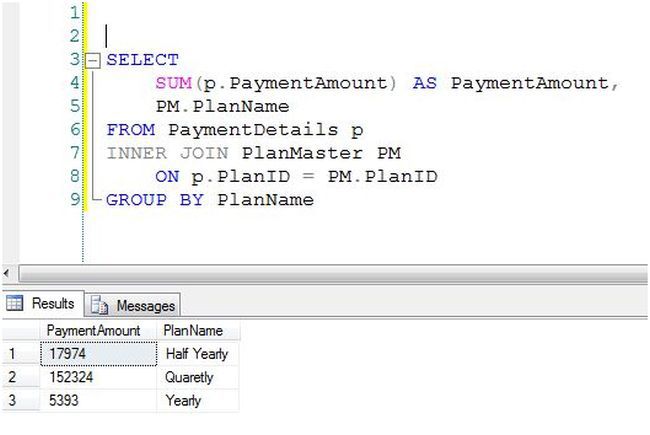Select the Quaretly cell
The width and height of the screenshot is (650, 435).
pyautogui.click(x=198, y=377)
